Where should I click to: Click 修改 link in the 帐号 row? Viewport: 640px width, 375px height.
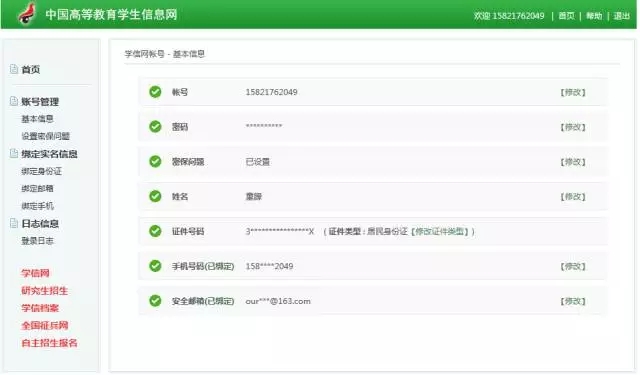click(573, 92)
